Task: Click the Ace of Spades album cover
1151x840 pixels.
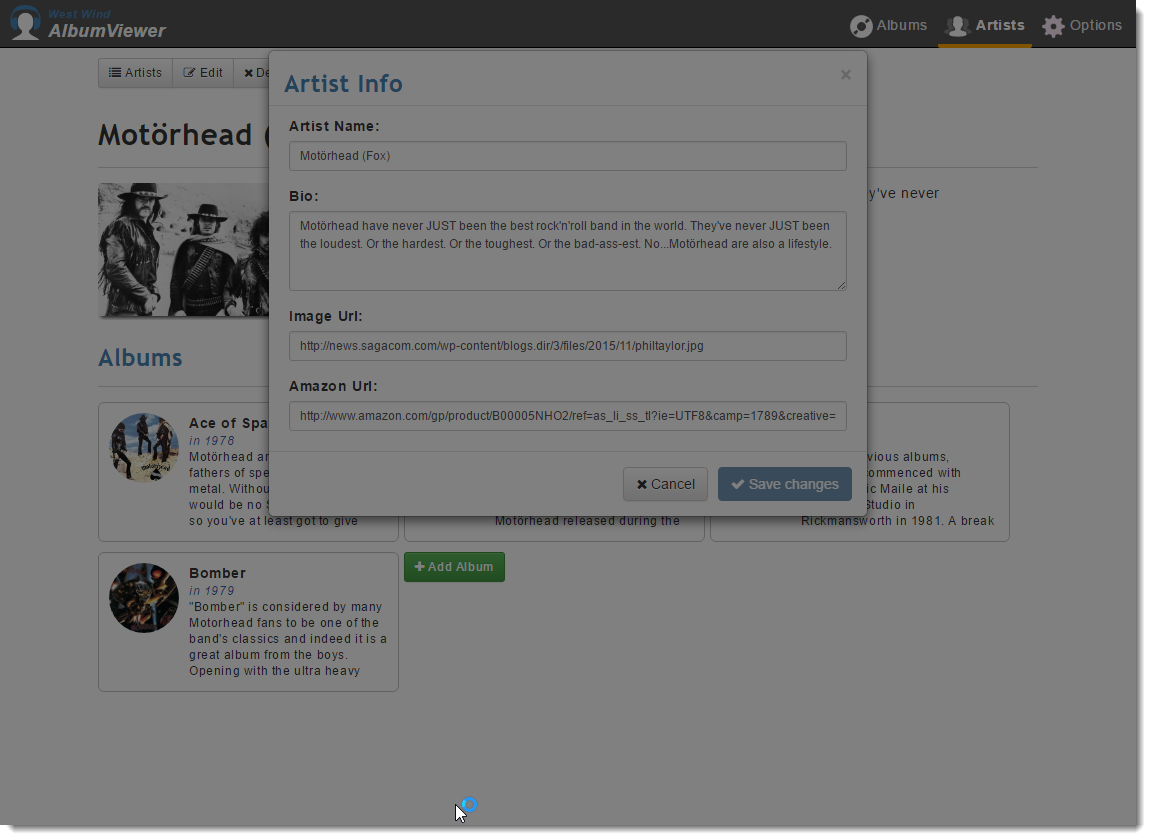Action: 143,447
